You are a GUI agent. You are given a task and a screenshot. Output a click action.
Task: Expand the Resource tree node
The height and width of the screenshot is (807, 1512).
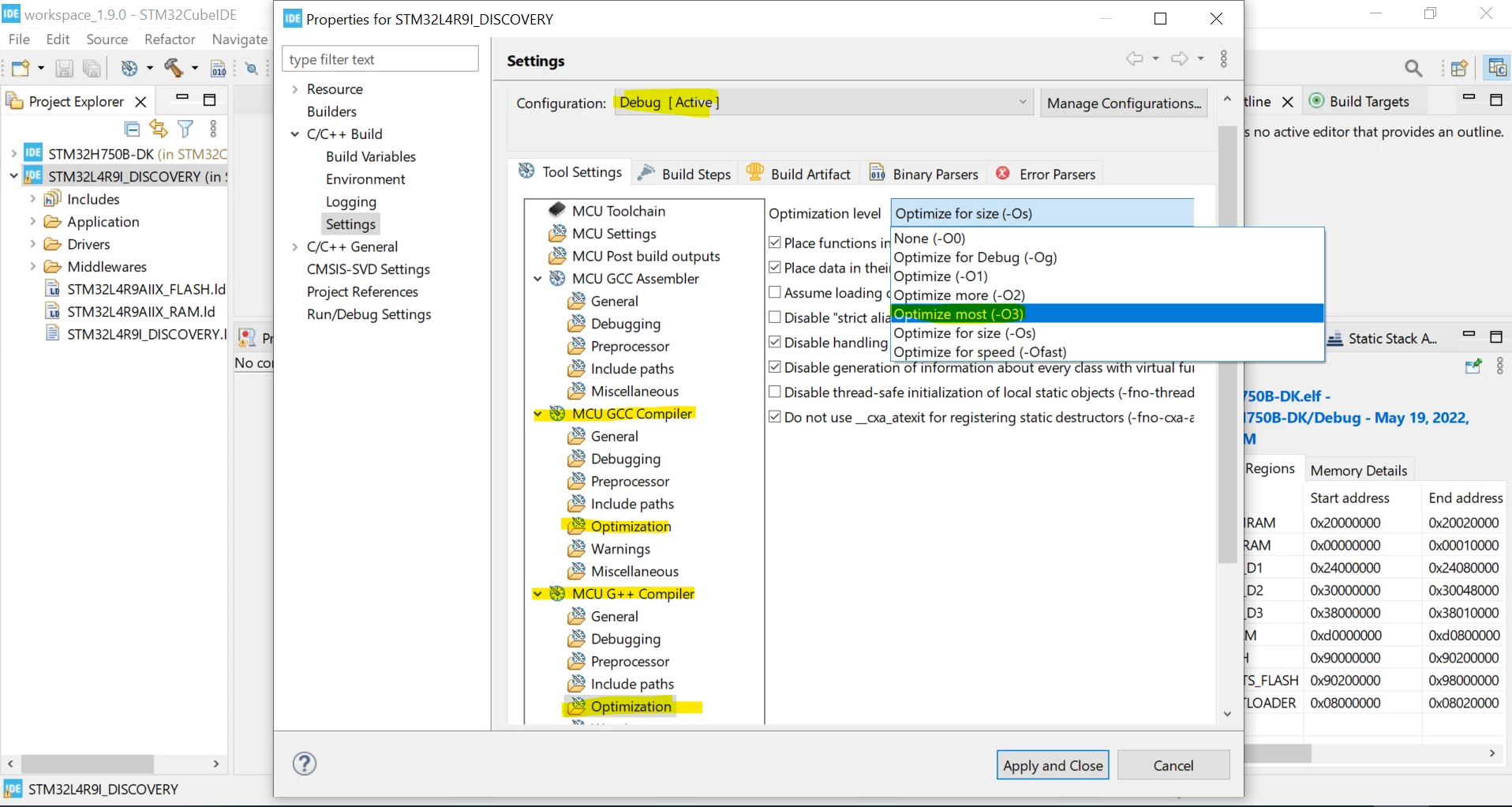[295, 89]
